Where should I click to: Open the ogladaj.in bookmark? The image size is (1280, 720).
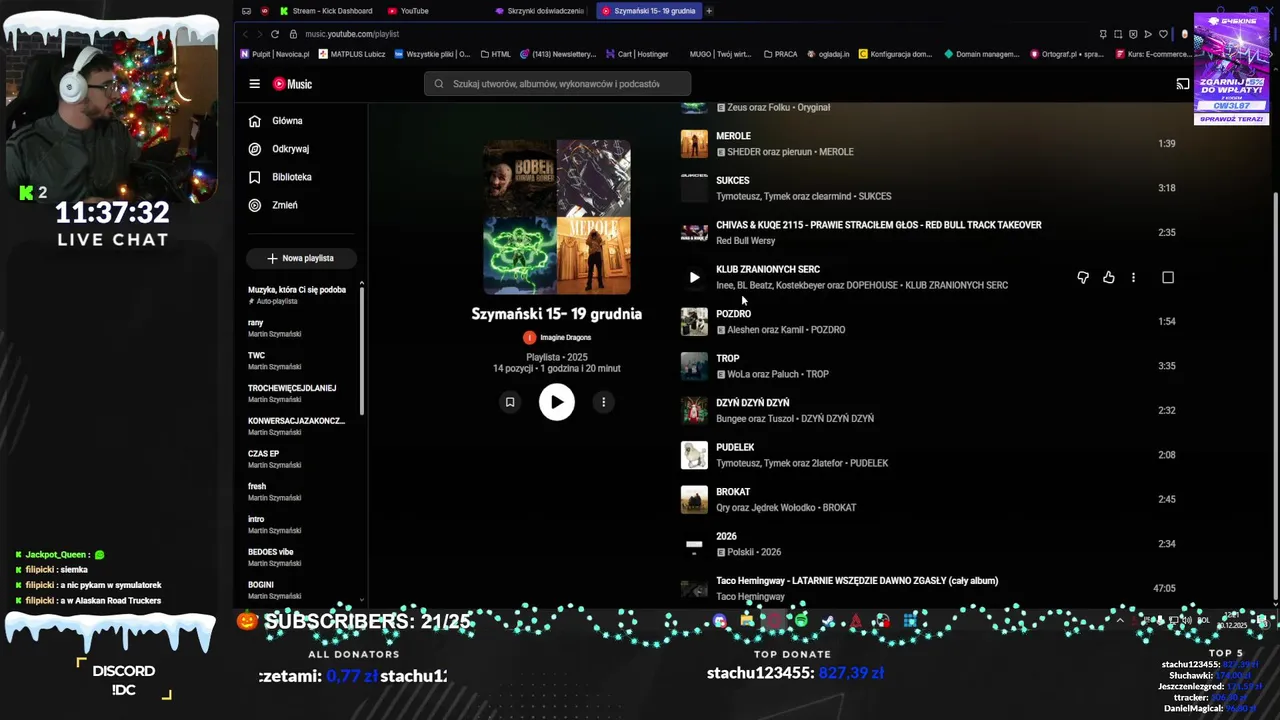point(828,54)
